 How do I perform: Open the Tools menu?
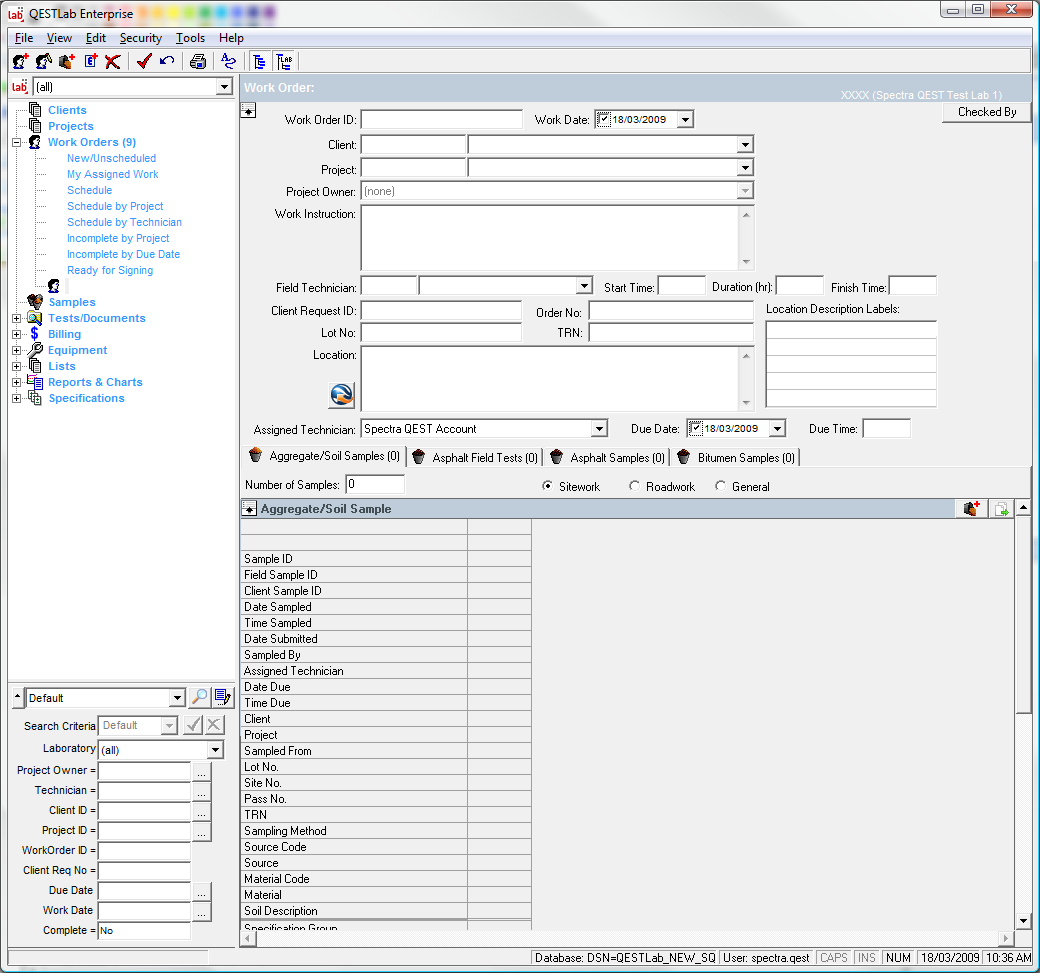click(x=190, y=38)
